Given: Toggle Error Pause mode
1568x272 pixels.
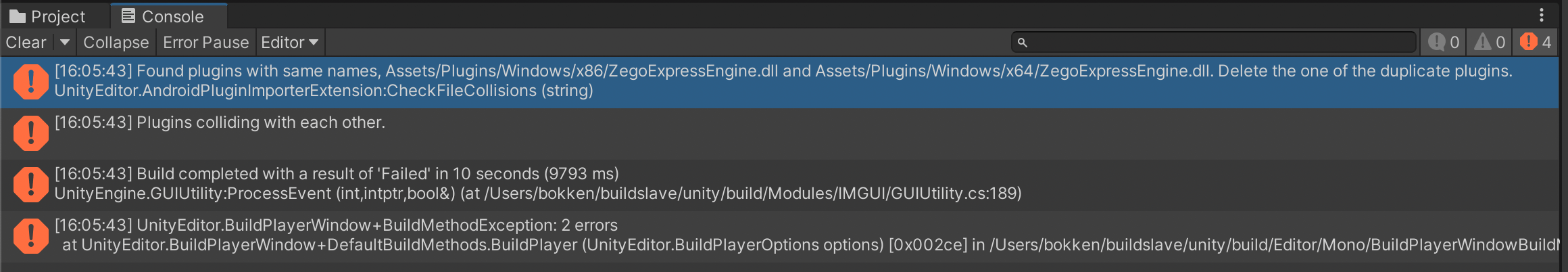Looking at the screenshot, I should click(205, 43).
